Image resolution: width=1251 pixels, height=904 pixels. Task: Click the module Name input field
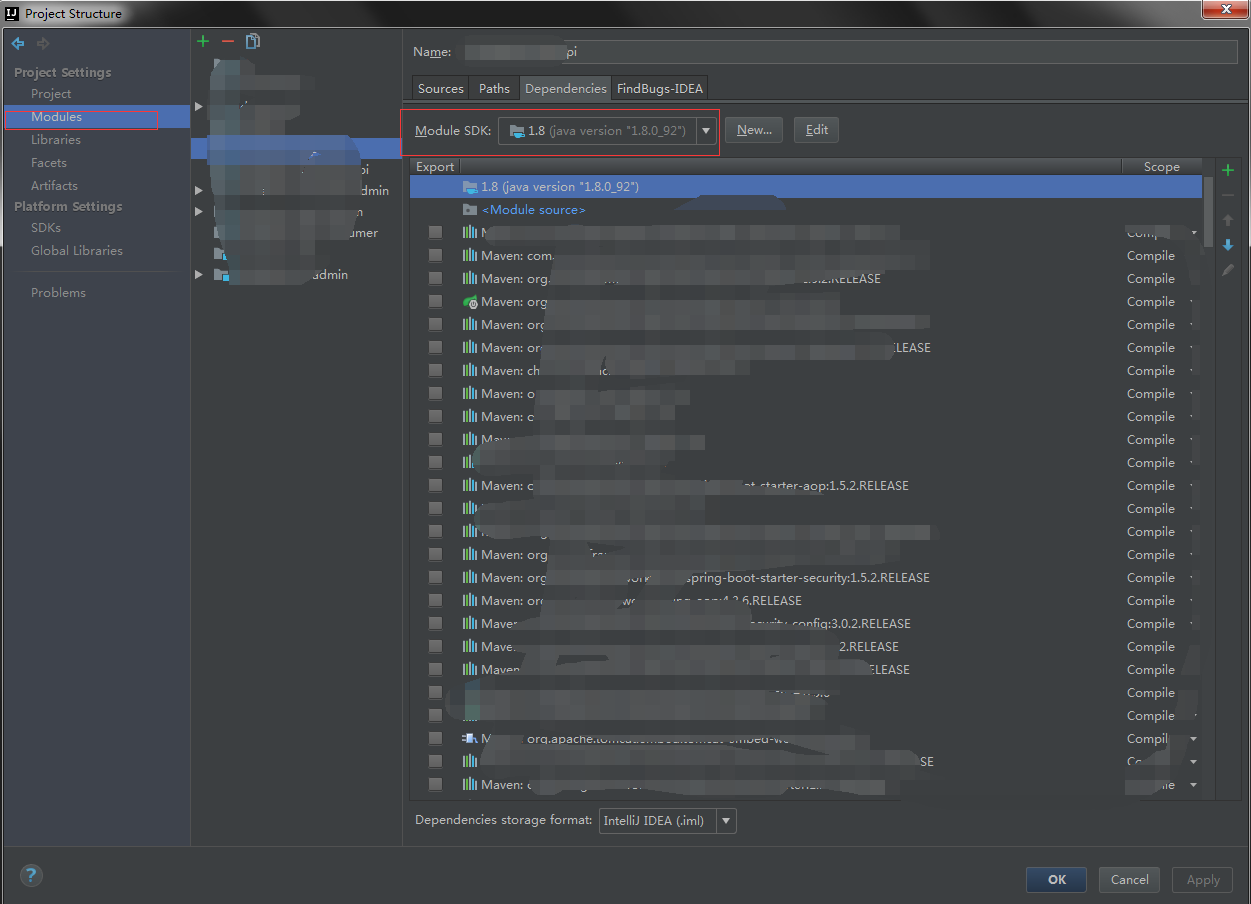[x=849, y=52]
